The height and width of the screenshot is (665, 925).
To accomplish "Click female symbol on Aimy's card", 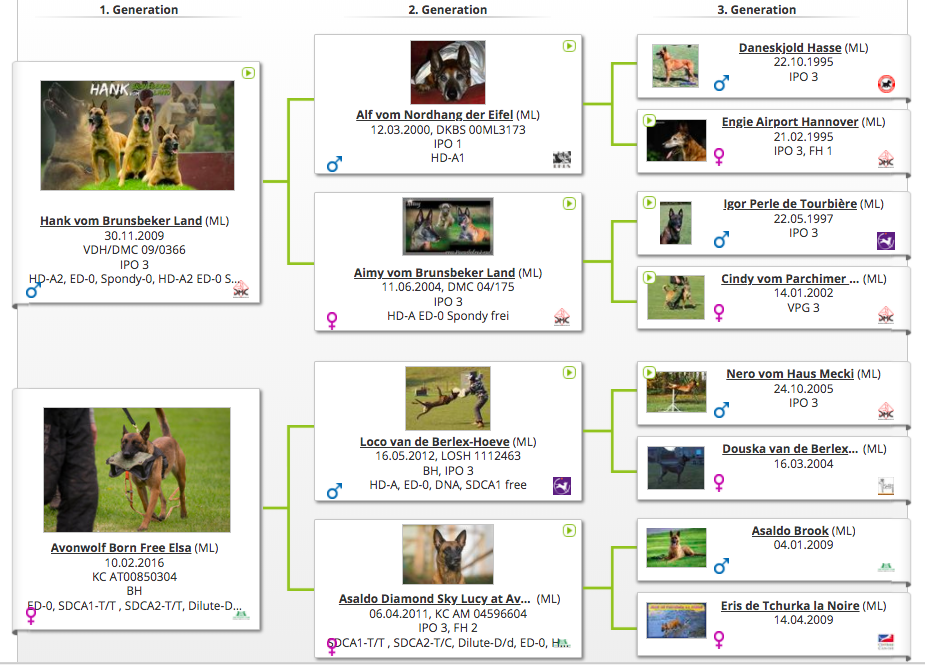I will 333,320.
